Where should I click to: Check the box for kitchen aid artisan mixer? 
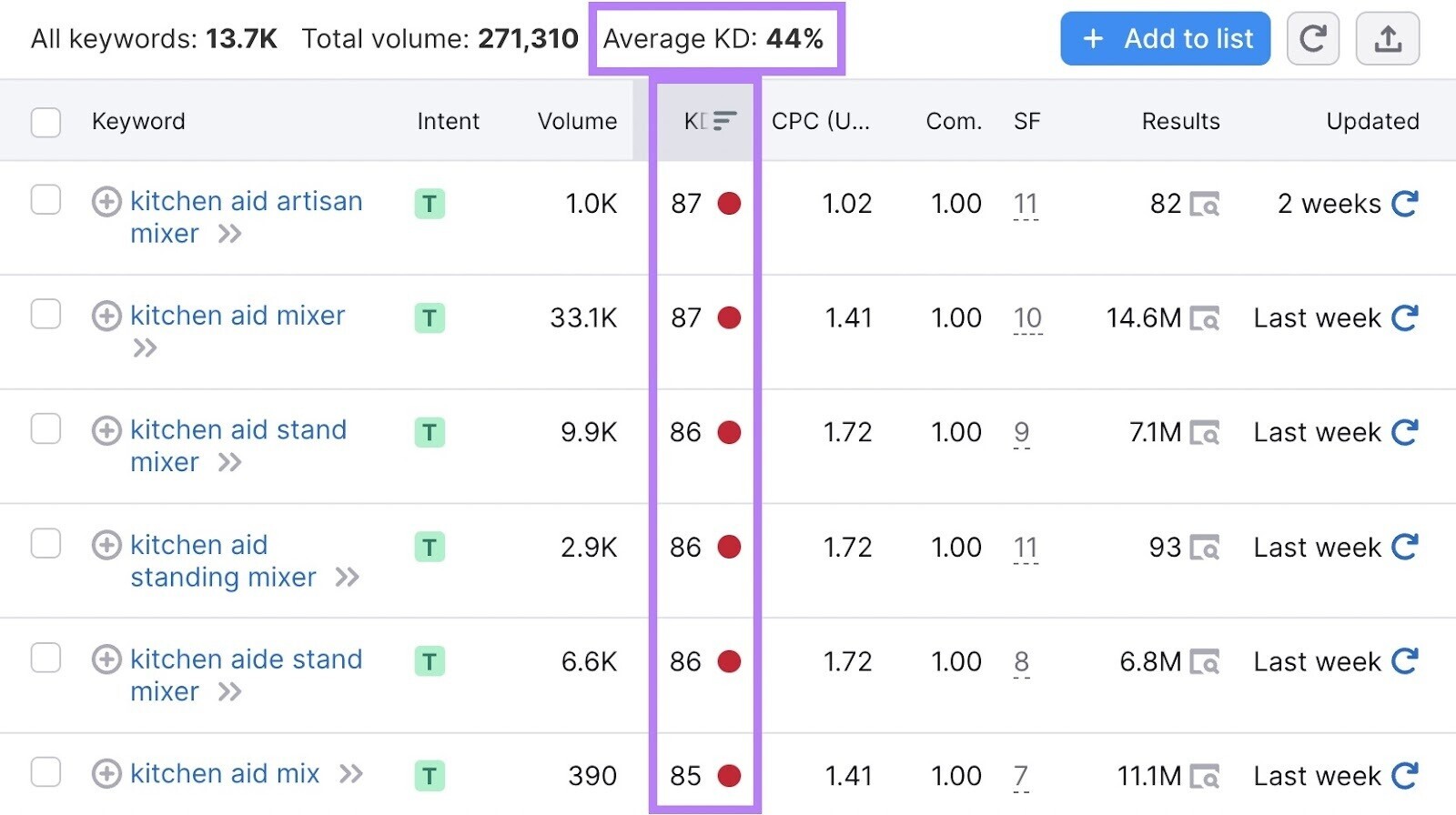45,200
